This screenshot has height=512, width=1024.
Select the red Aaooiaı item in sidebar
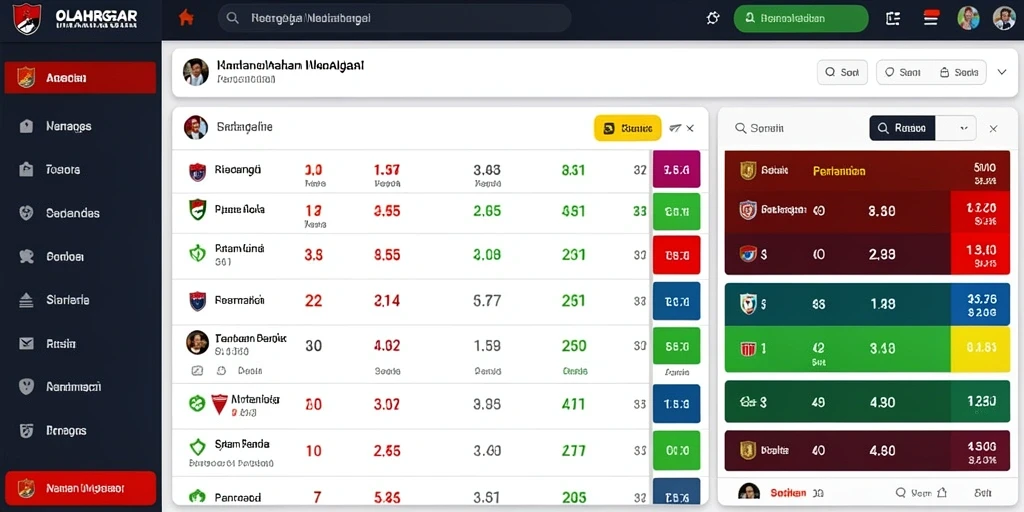click(x=80, y=78)
